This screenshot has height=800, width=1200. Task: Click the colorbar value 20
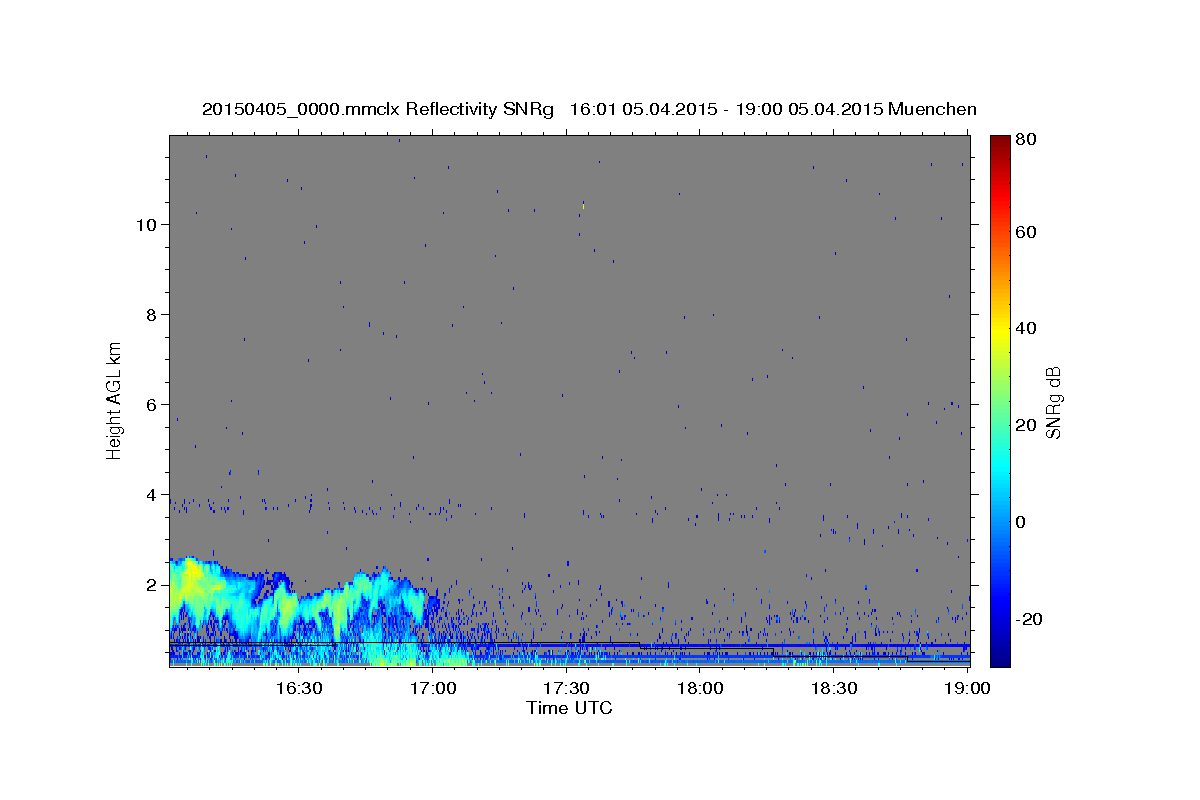coord(1025,425)
